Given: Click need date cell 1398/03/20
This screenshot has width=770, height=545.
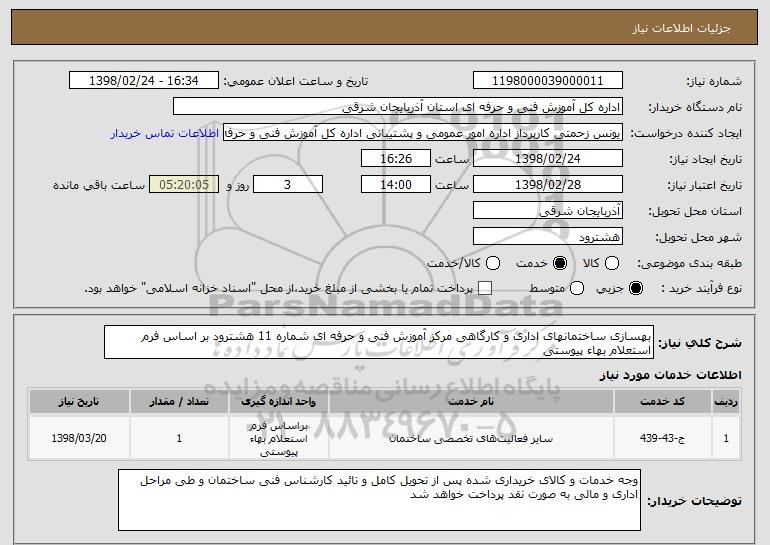Looking at the screenshot, I should 79,438.
